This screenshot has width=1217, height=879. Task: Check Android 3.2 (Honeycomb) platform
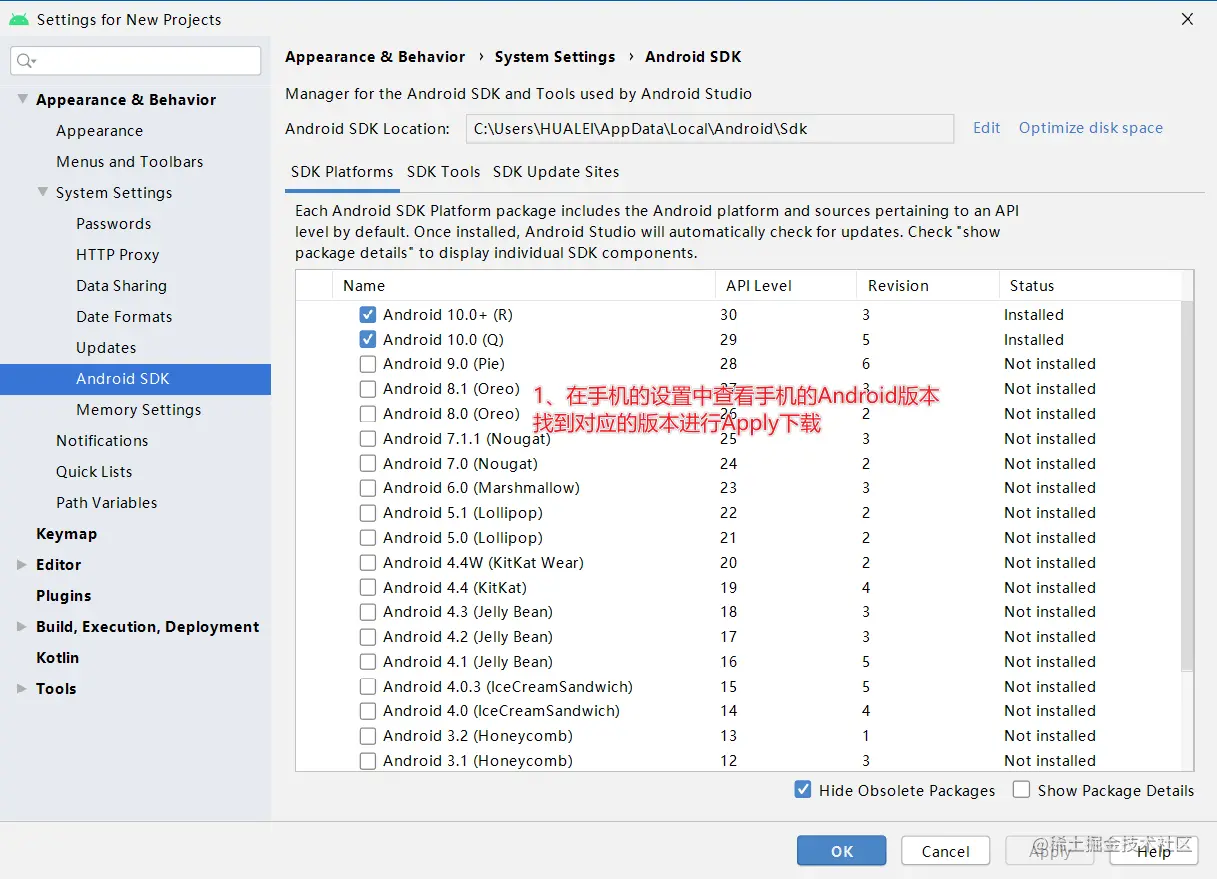368,736
